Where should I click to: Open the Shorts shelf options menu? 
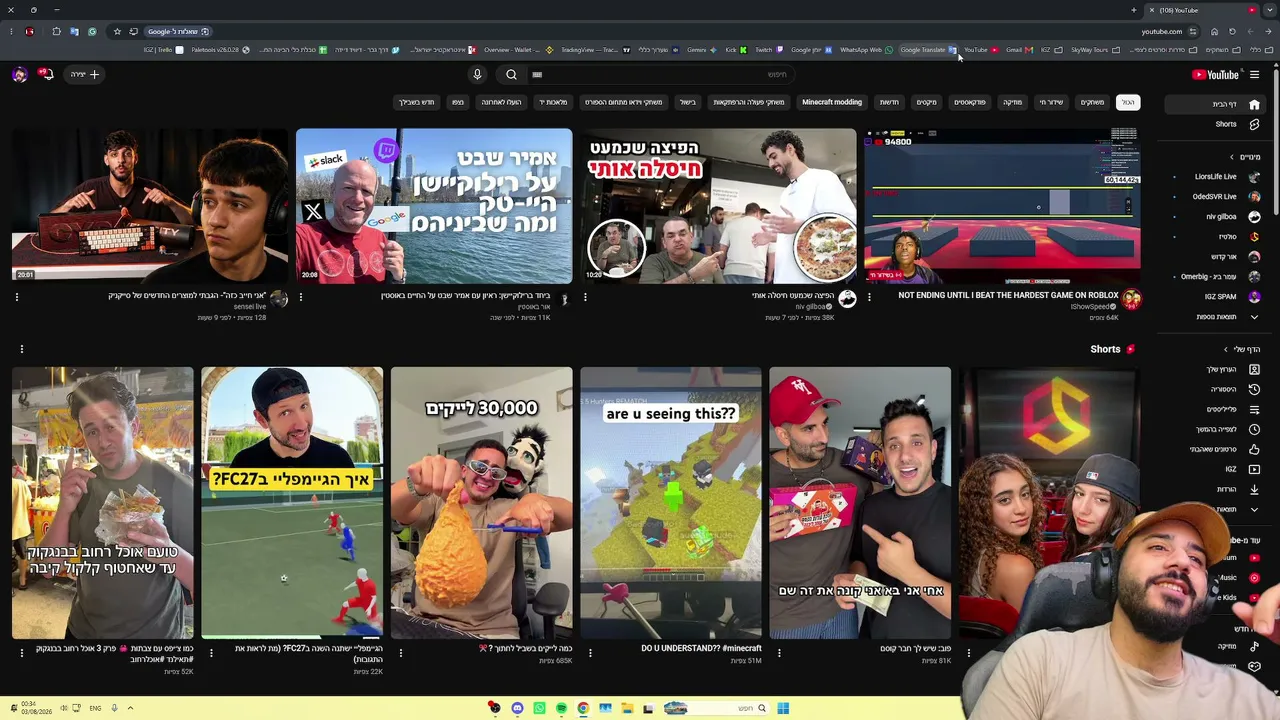(21, 349)
